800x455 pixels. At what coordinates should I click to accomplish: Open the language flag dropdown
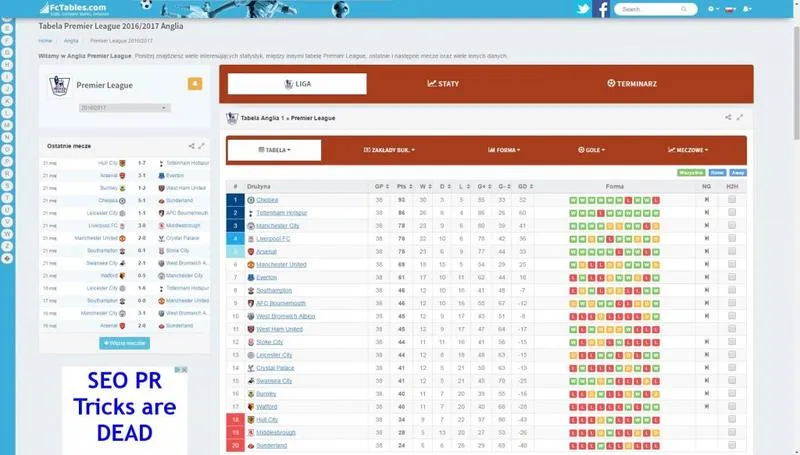(731, 9)
